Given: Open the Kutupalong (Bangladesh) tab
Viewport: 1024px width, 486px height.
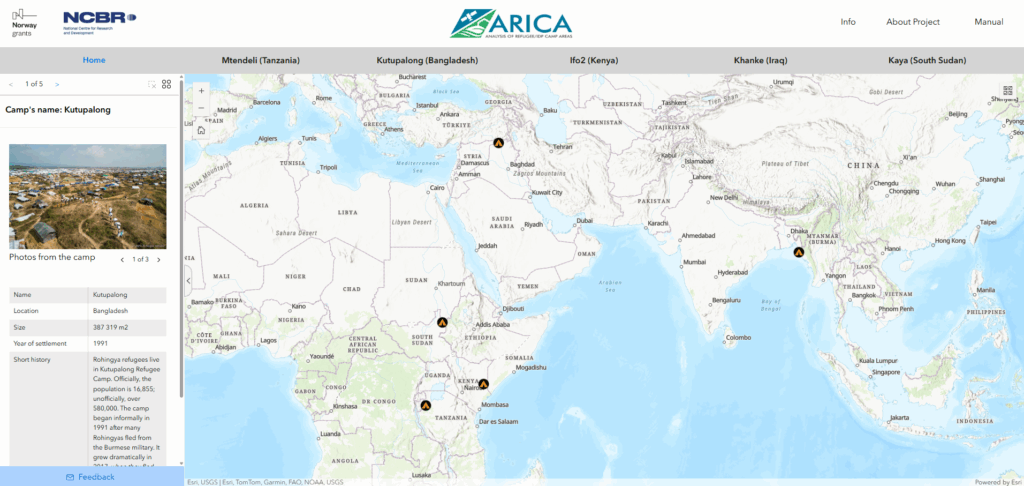Looking at the screenshot, I should [x=427, y=60].
